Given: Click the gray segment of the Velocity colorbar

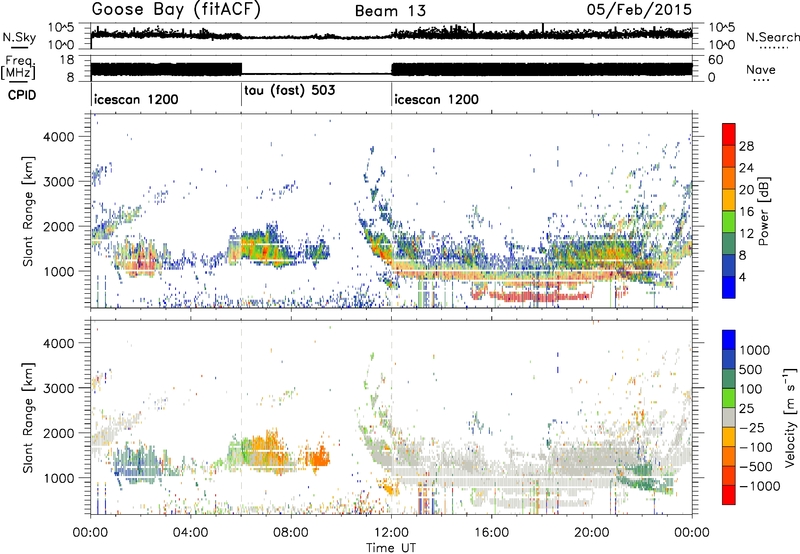Looking at the screenshot, I should click(x=729, y=417).
